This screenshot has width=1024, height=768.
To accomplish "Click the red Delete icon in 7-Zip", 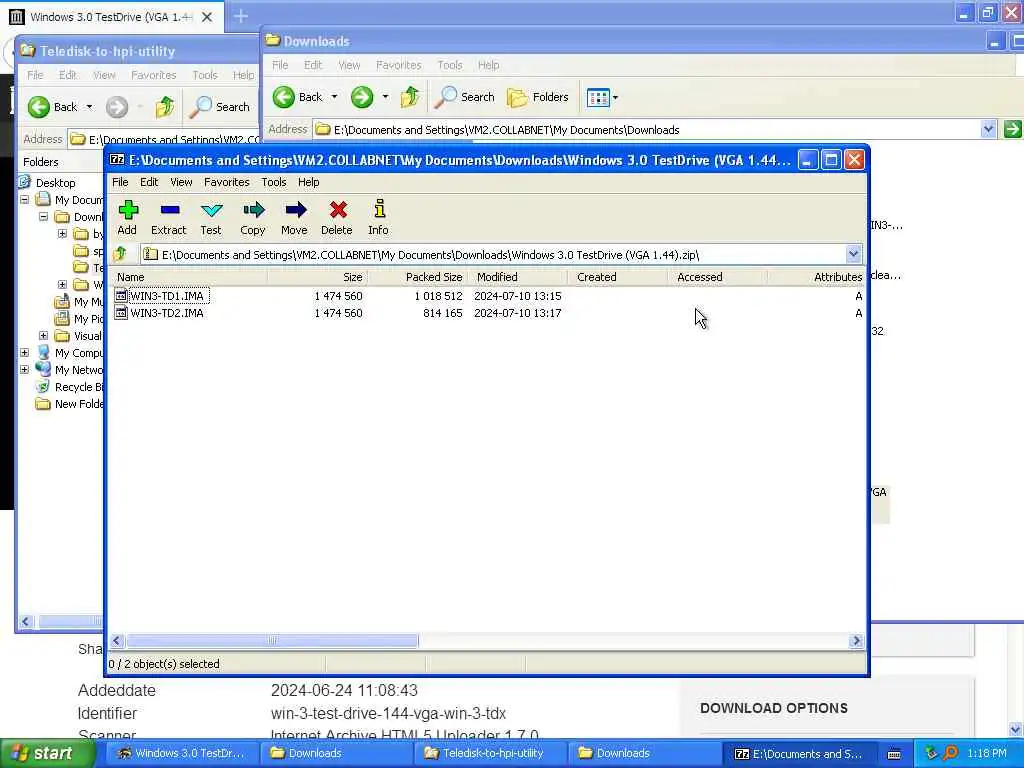I will coord(337,217).
